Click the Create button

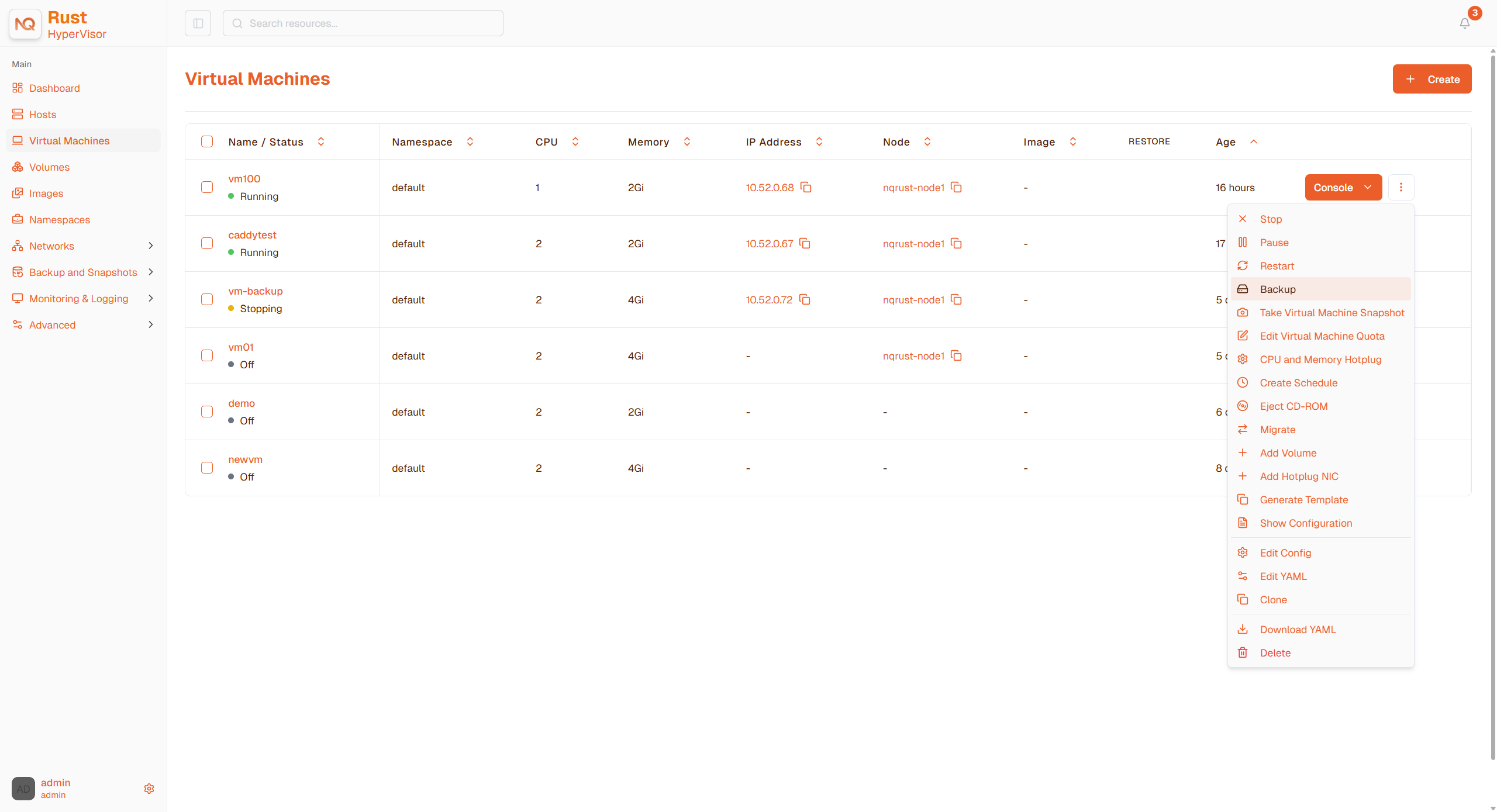coord(1432,79)
